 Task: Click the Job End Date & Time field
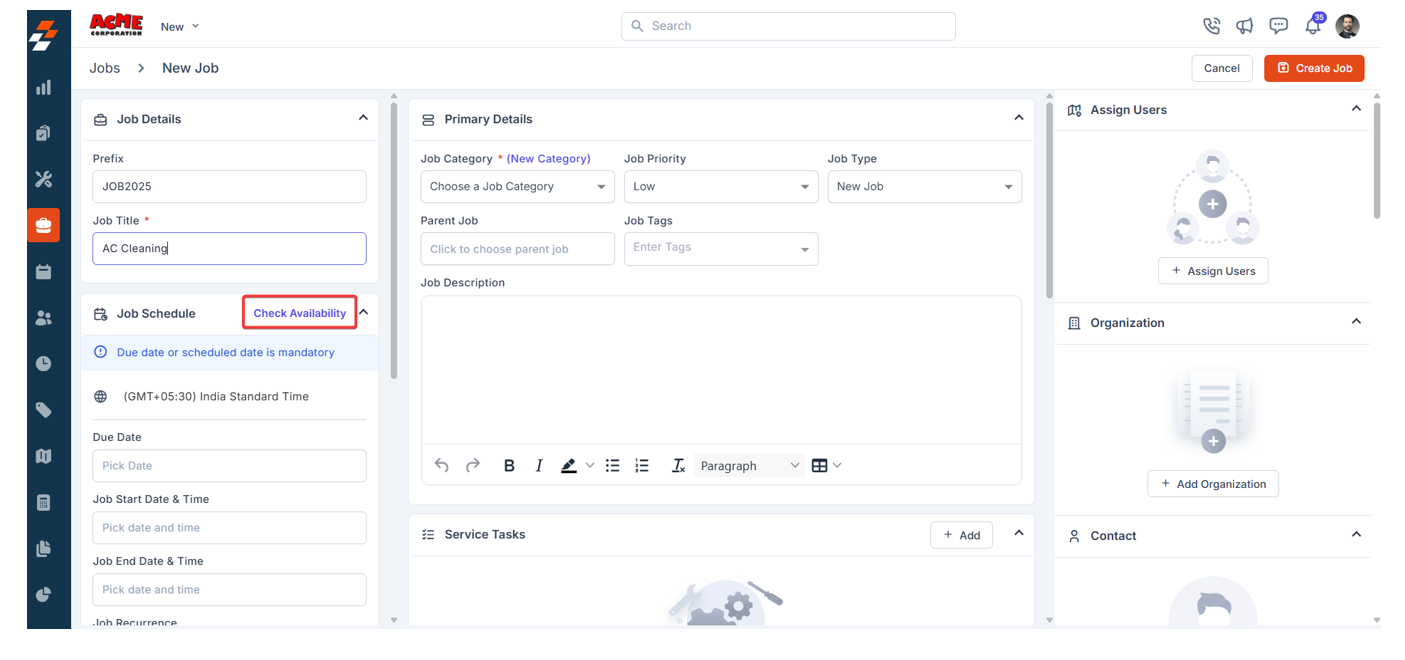pos(229,589)
